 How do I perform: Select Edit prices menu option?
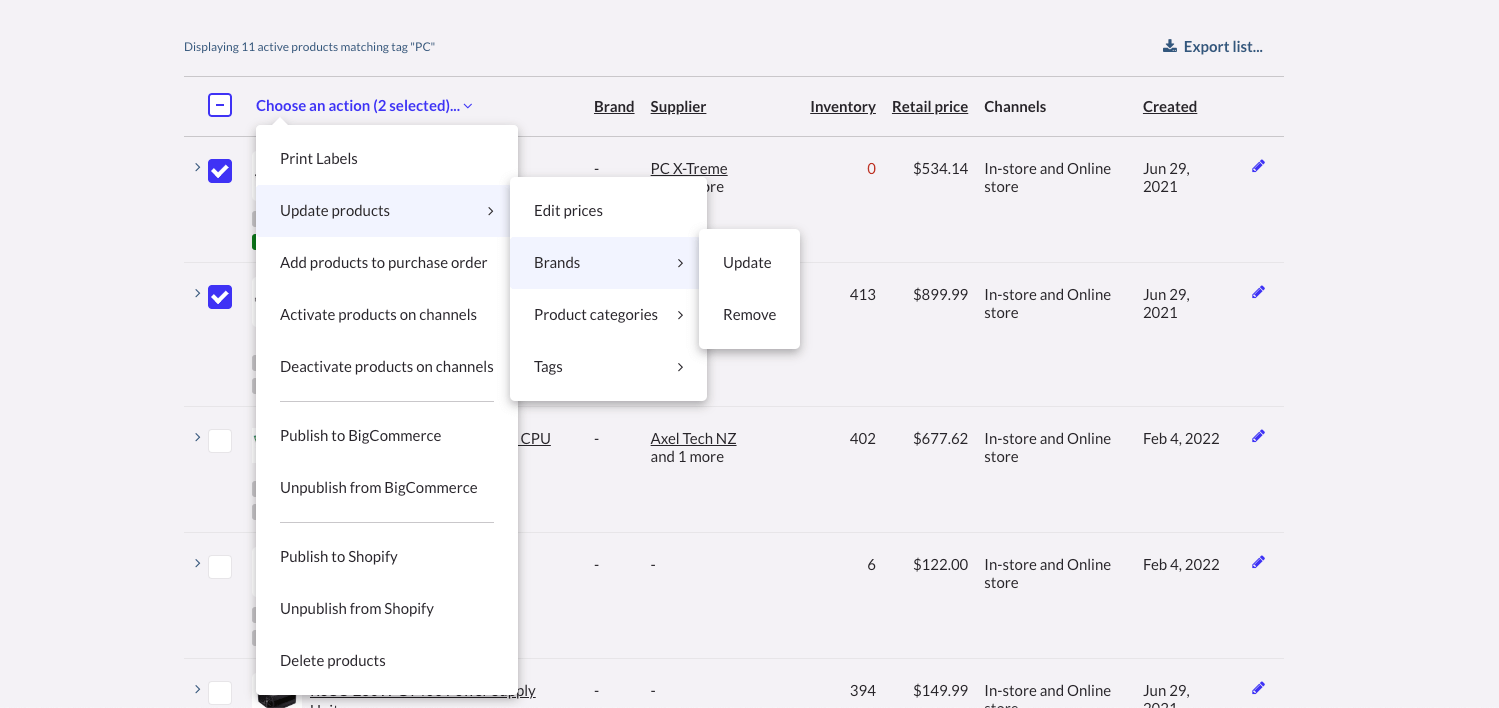point(568,211)
